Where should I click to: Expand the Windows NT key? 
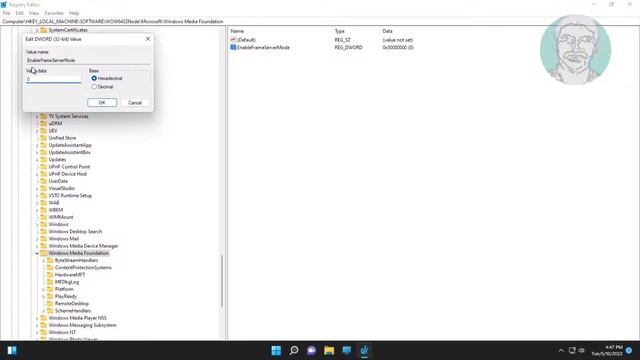pos(37,332)
